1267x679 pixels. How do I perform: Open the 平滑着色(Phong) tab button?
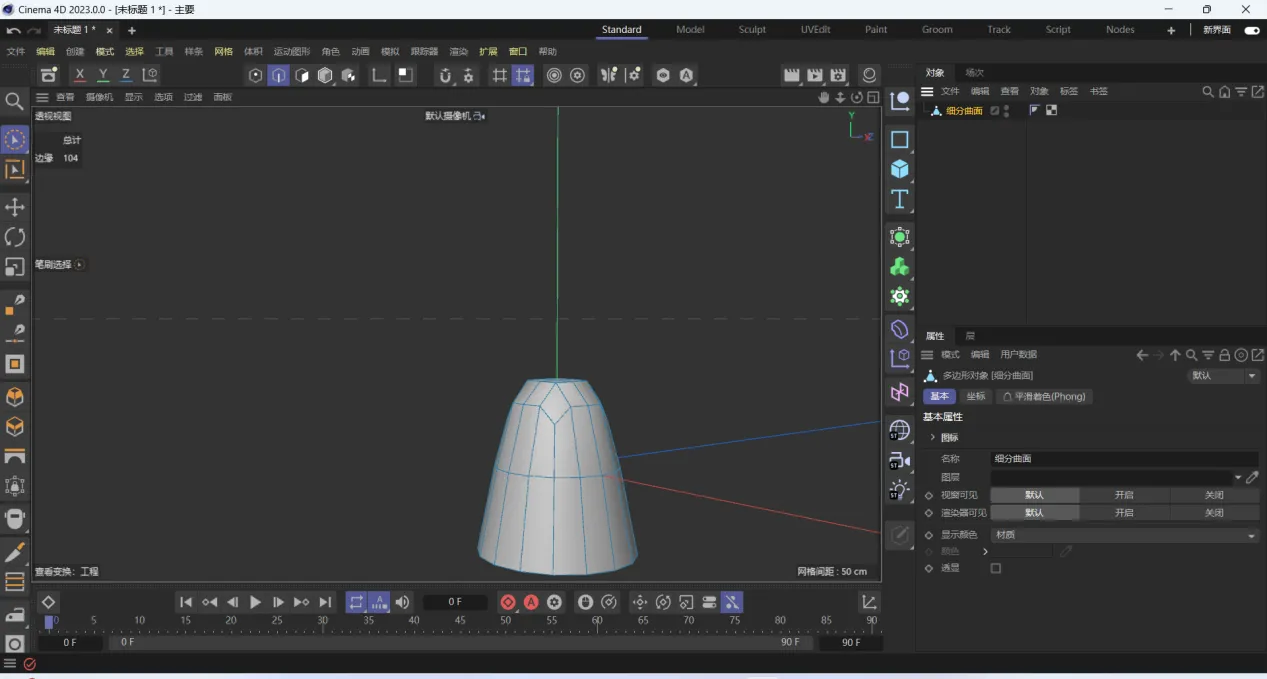[x=1043, y=396]
